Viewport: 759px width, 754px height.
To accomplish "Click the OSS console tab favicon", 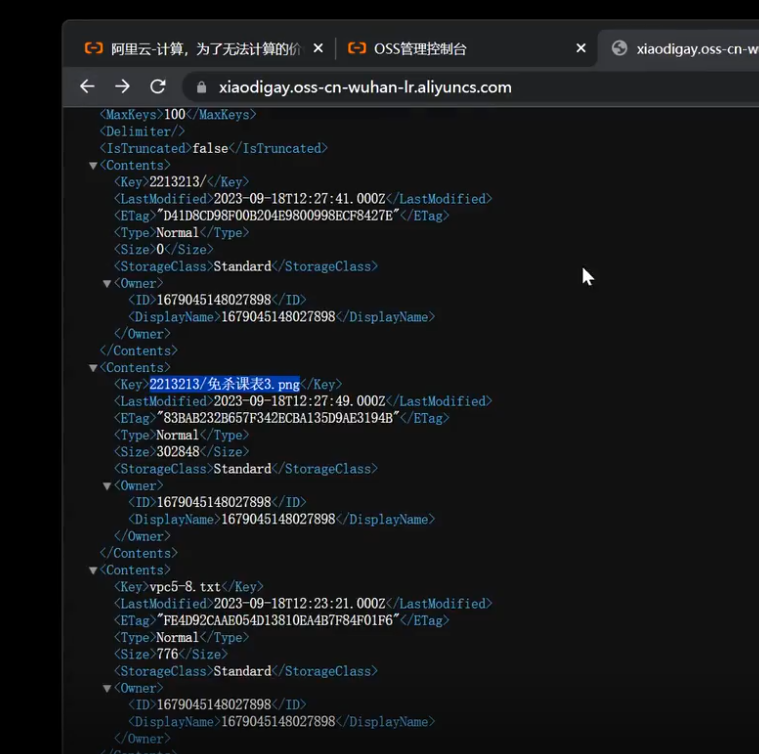I will coord(357,48).
